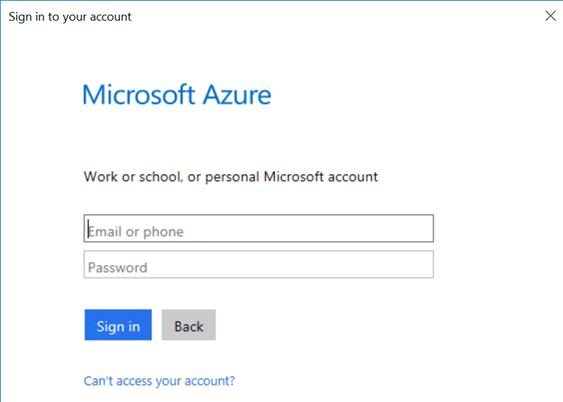Viewport: 563px width, 402px height.
Task: Place cursor in the email address box
Action: [x=259, y=228]
